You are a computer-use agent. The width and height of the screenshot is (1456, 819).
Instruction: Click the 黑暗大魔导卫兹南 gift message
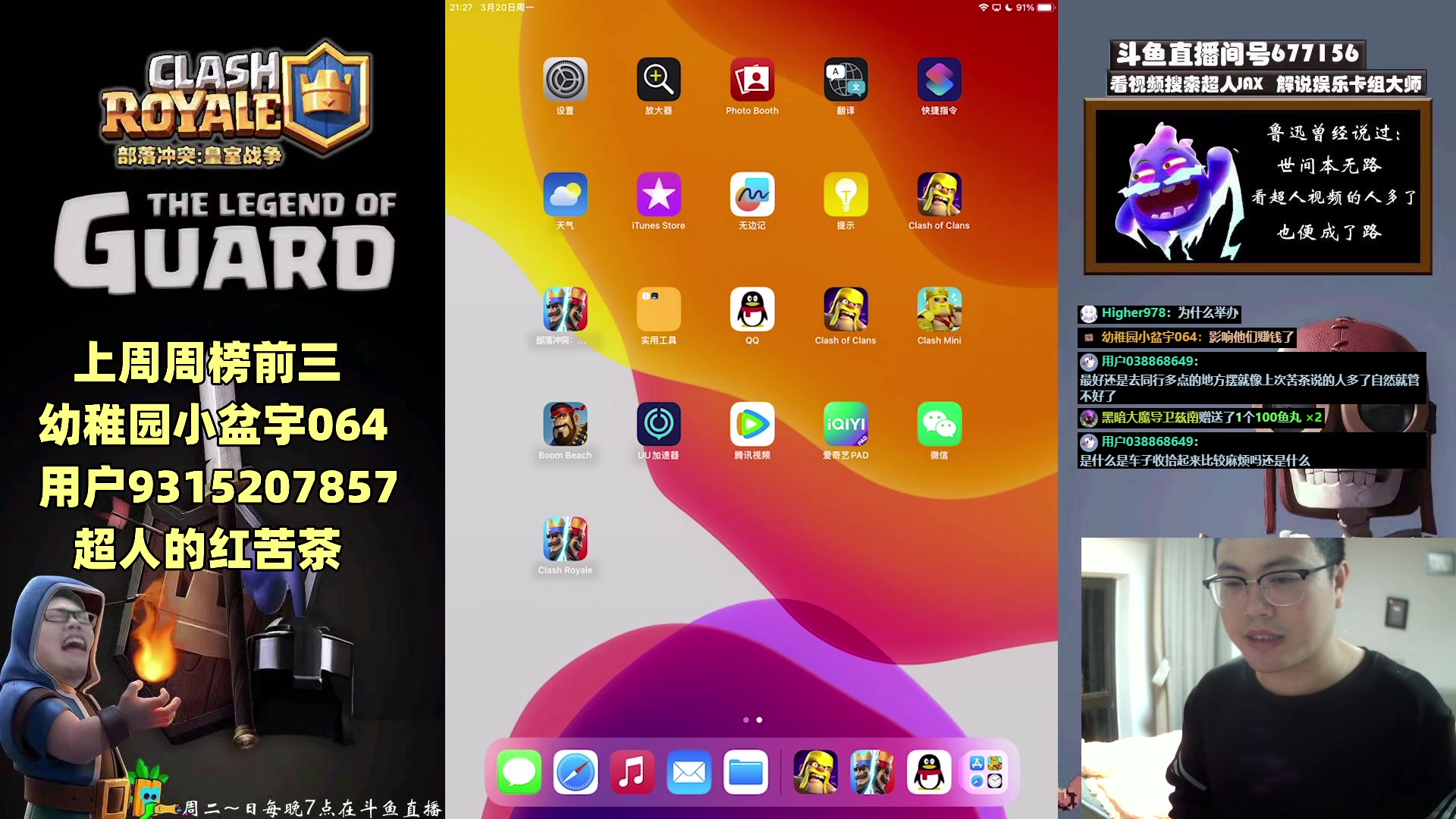[x=1201, y=418]
